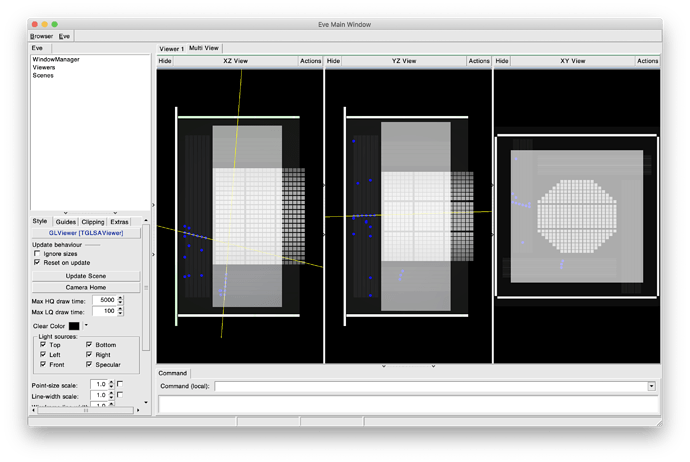Click the Max HQ draw time field
690x462 pixels.
tap(105, 300)
